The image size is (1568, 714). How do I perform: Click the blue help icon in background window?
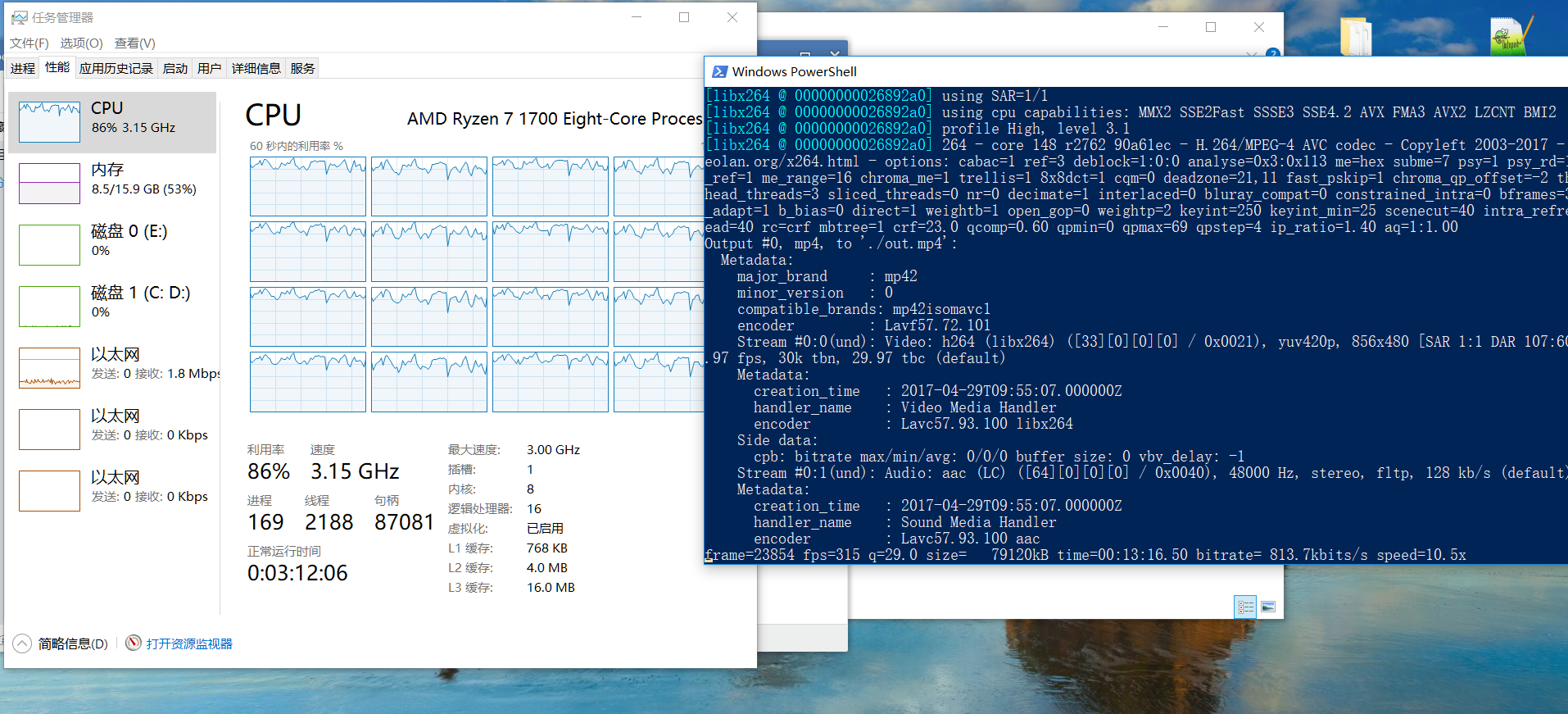pos(1272,53)
